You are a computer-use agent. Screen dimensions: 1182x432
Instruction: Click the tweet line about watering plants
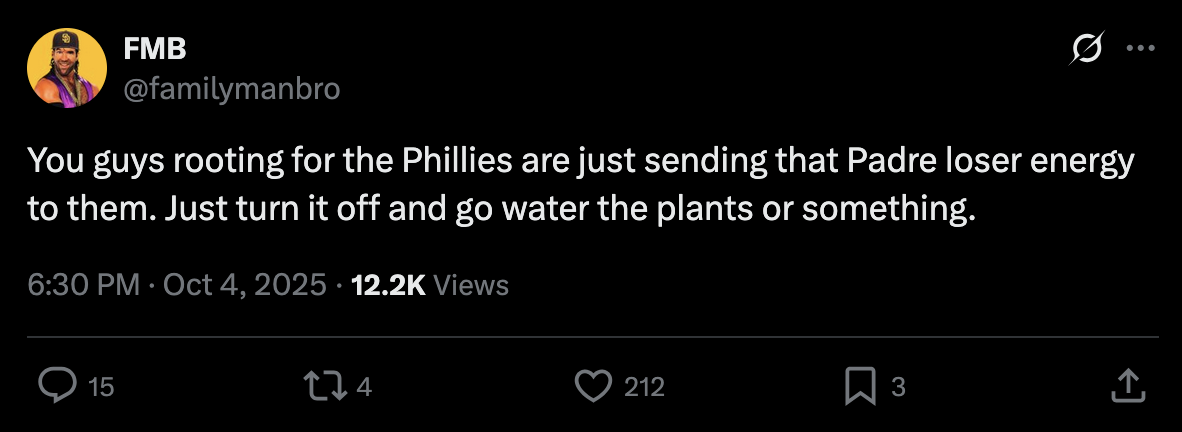click(500, 211)
